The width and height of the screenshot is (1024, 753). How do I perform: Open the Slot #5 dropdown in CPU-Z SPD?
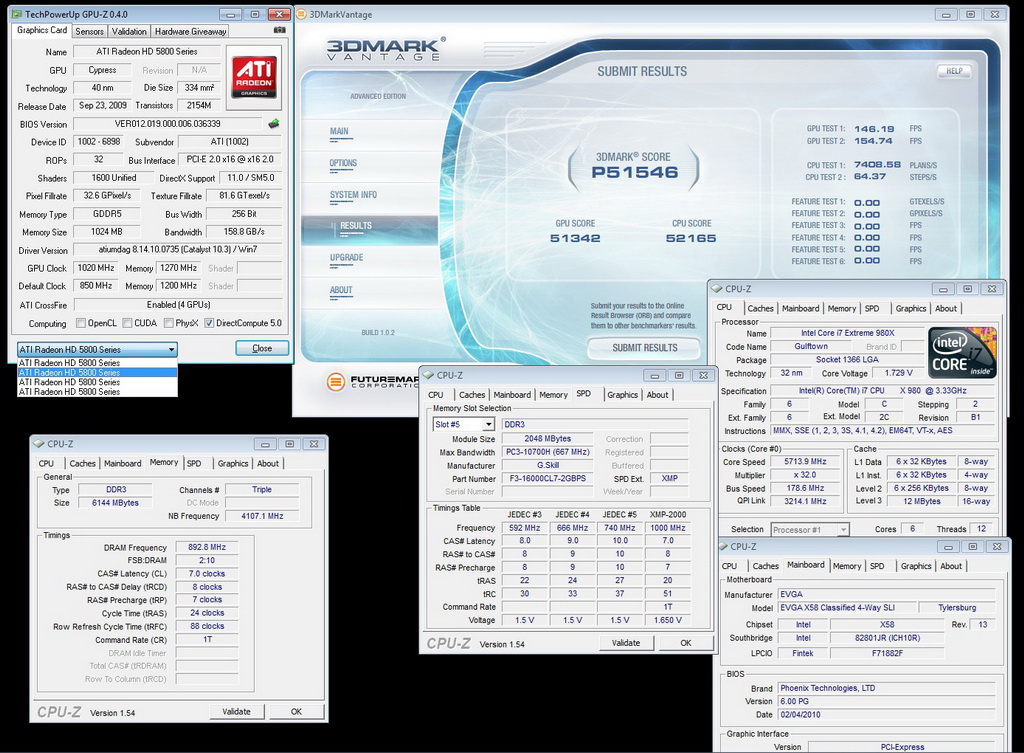click(x=464, y=425)
